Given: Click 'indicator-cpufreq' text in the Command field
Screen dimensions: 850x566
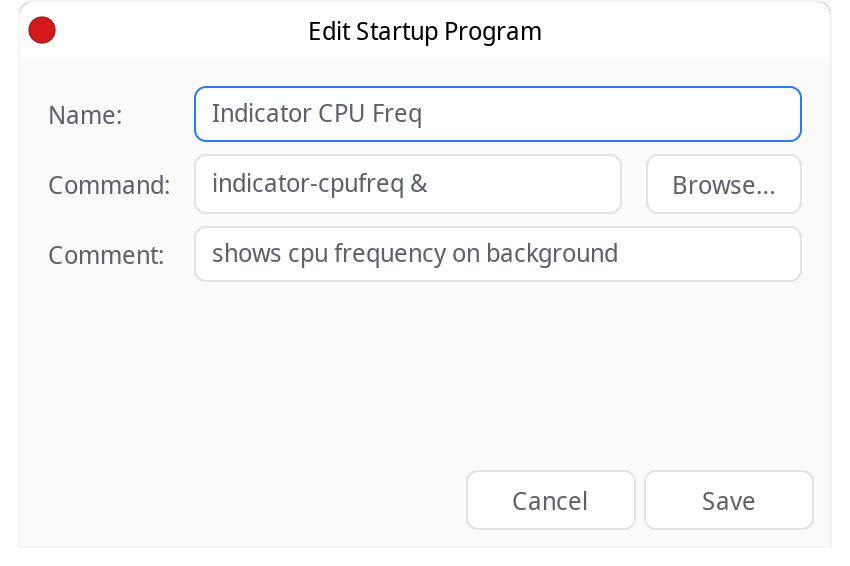Looking at the screenshot, I should pyautogui.click(x=307, y=184).
